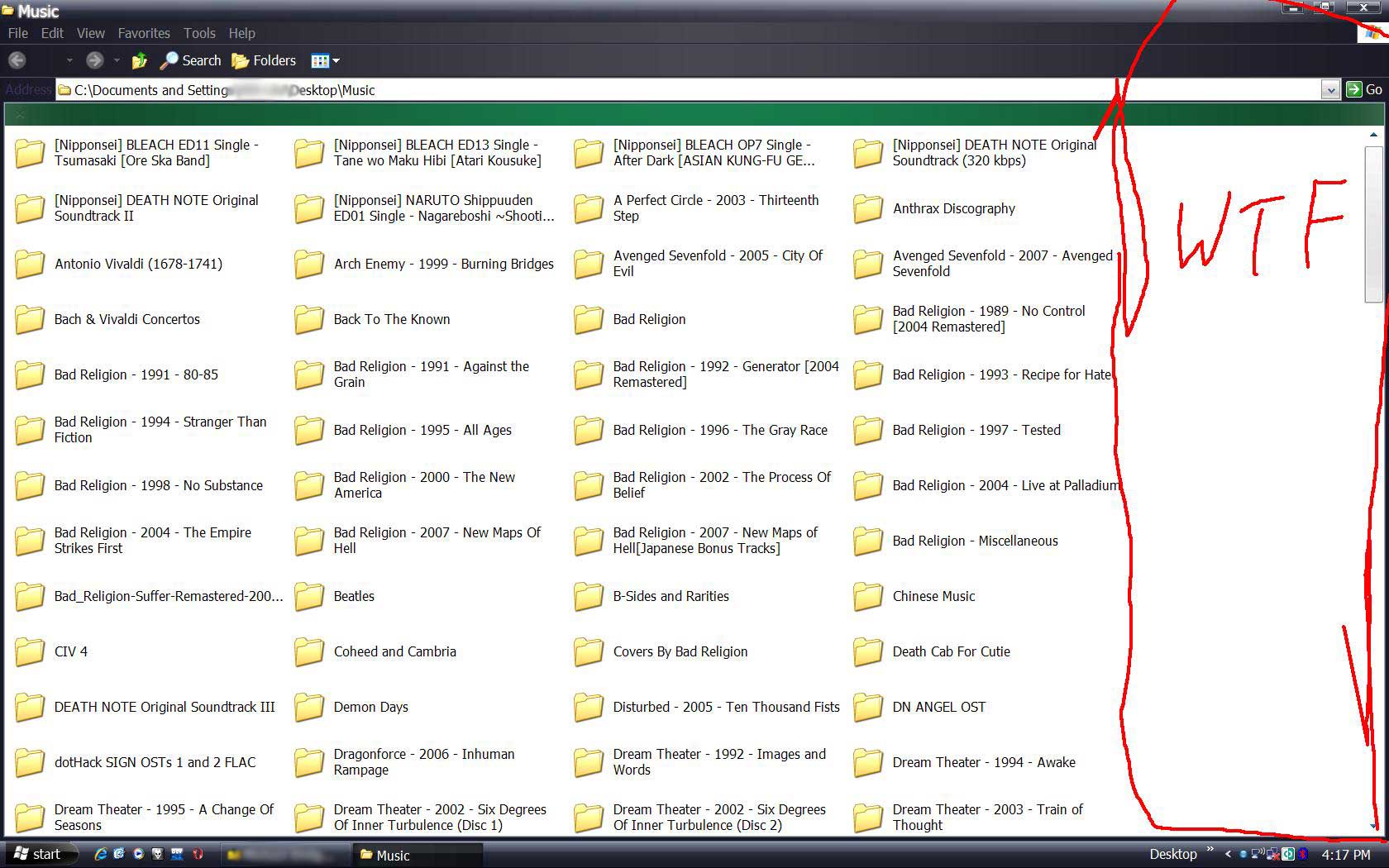Select Dream Theater 1994 Awake folder icon
This screenshot has width=1389, height=868.
[x=868, y=762]
